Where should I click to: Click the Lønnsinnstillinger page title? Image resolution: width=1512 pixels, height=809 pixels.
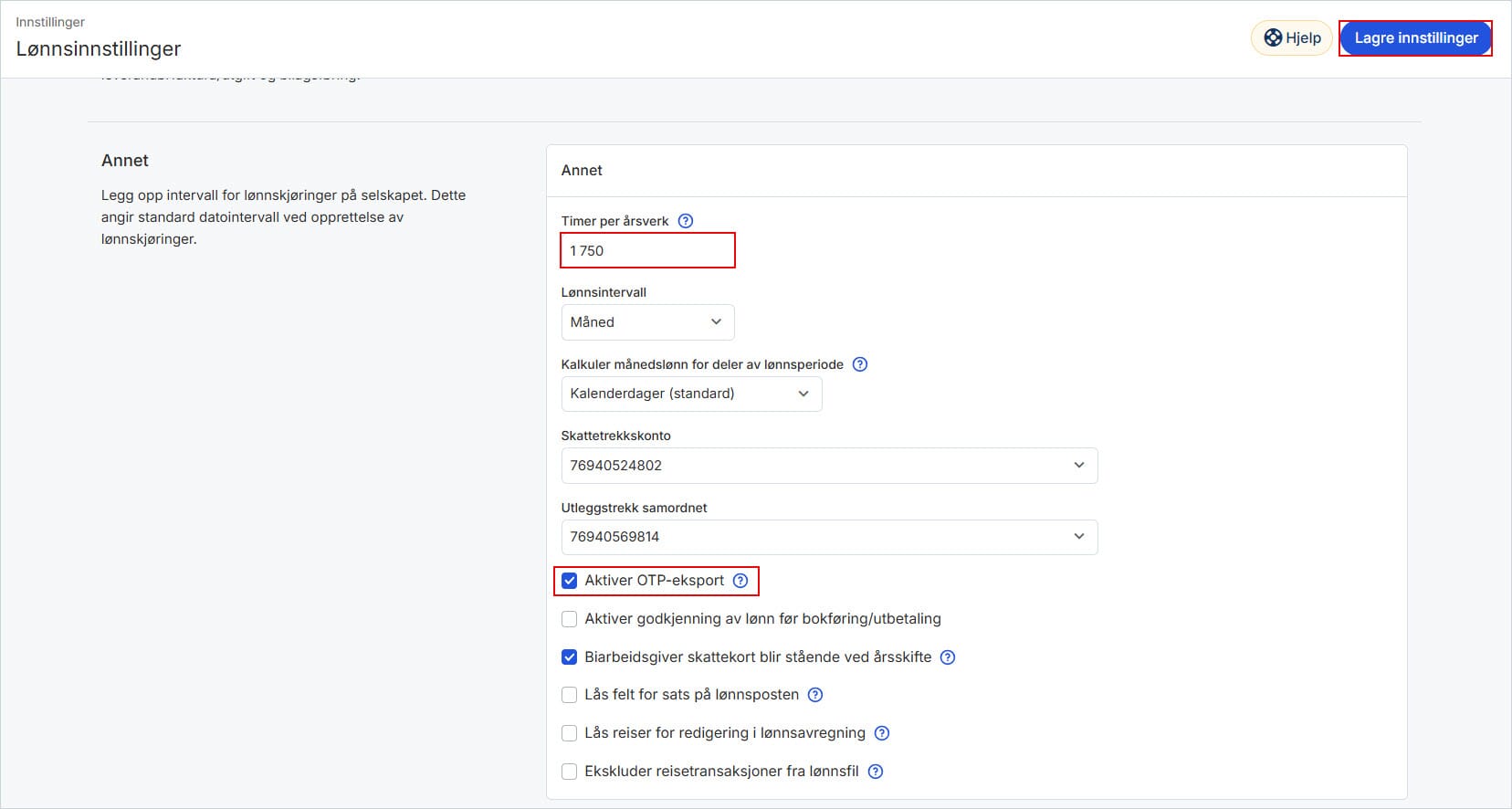click(99, 49)
